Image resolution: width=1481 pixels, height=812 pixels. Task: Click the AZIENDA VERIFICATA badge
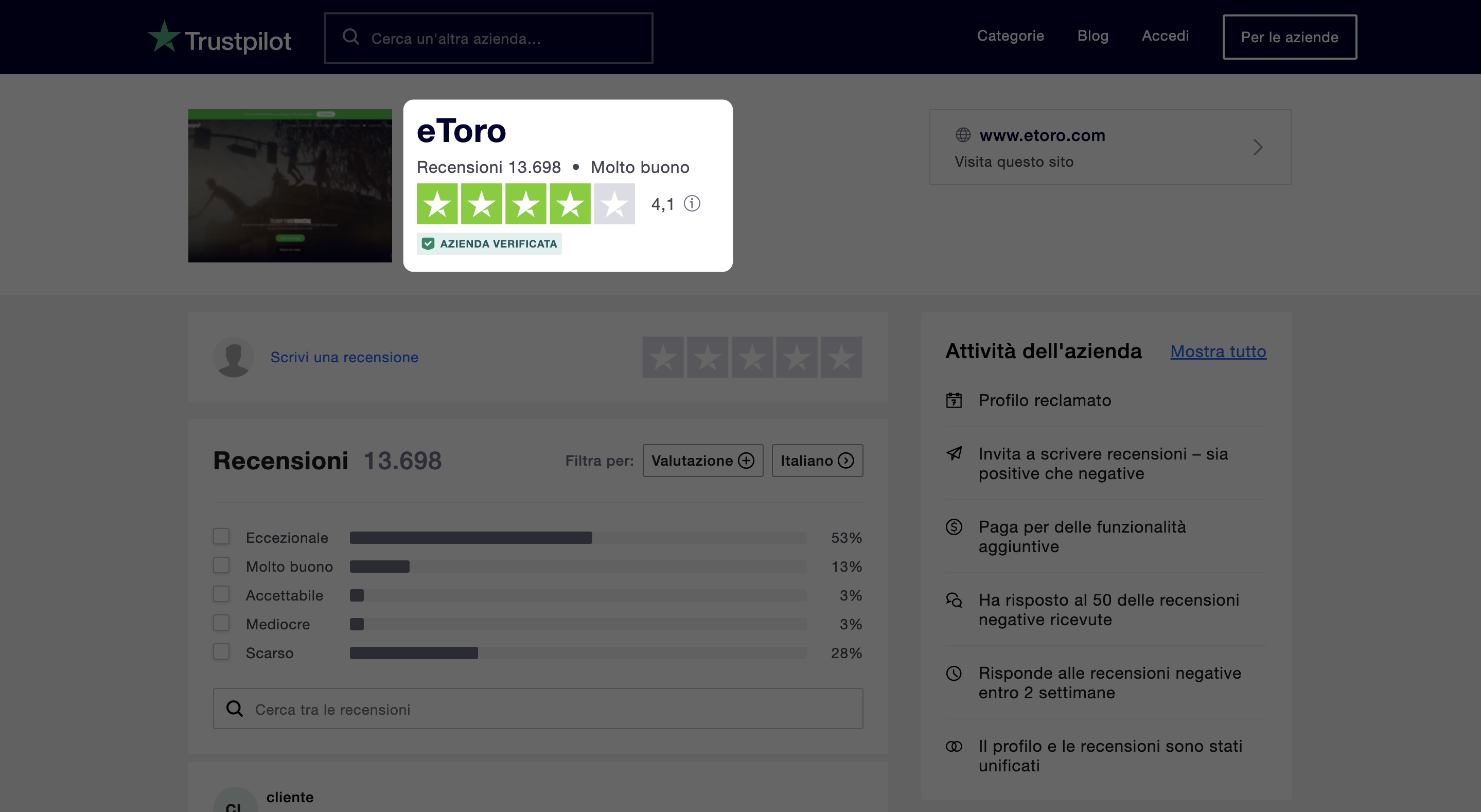pos(489,244)
